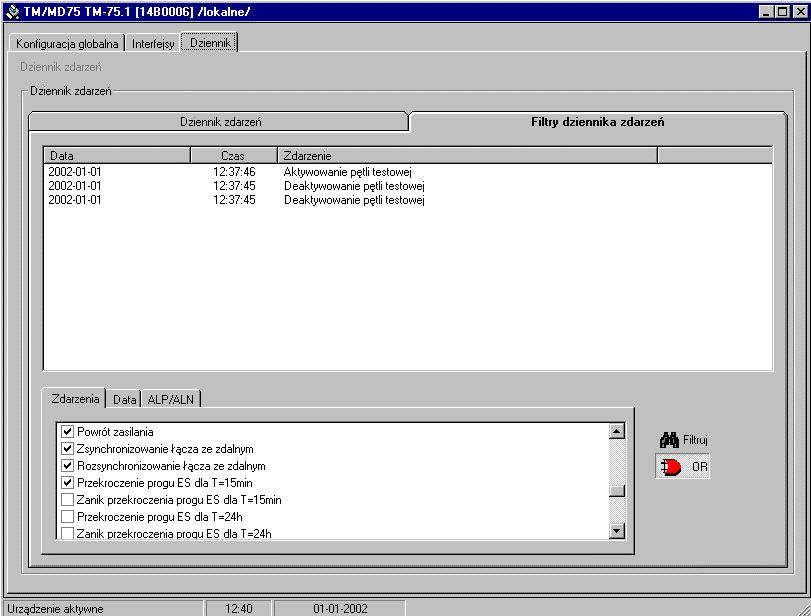
Task: Select the Dziennik tab
Action: [209, 42]
